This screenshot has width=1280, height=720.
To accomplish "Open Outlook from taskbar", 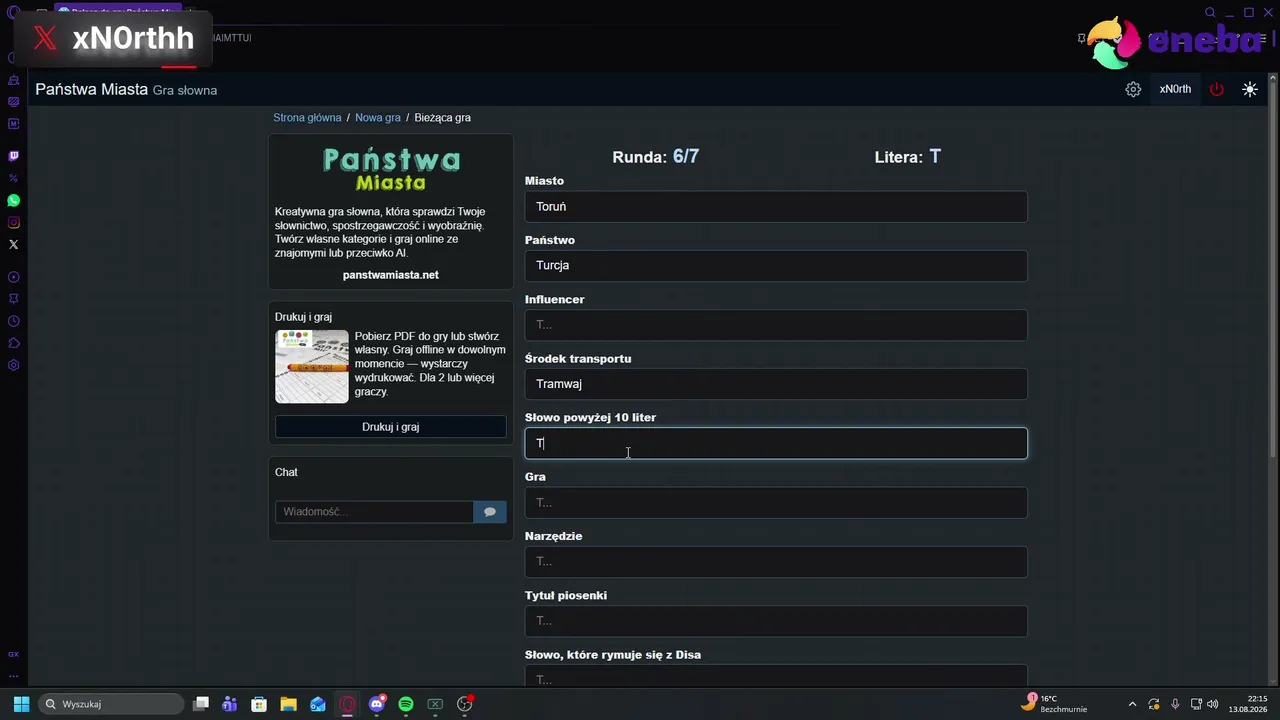I will coord(318,704).
